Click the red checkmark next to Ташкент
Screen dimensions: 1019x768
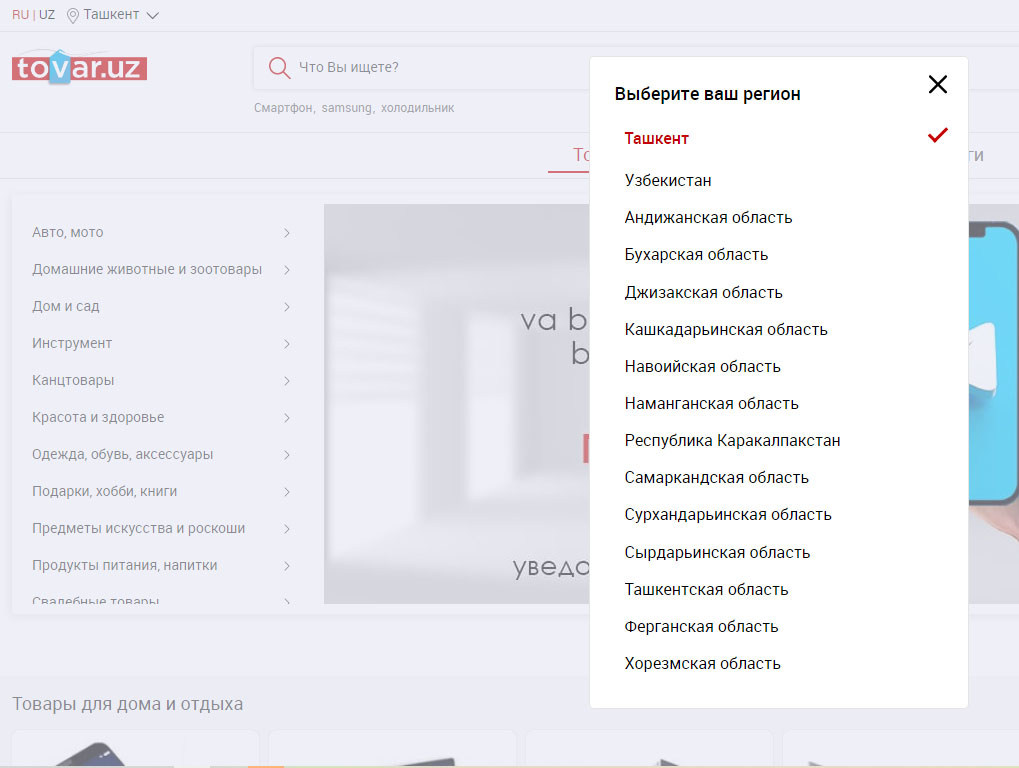click(x=937, y=136)
